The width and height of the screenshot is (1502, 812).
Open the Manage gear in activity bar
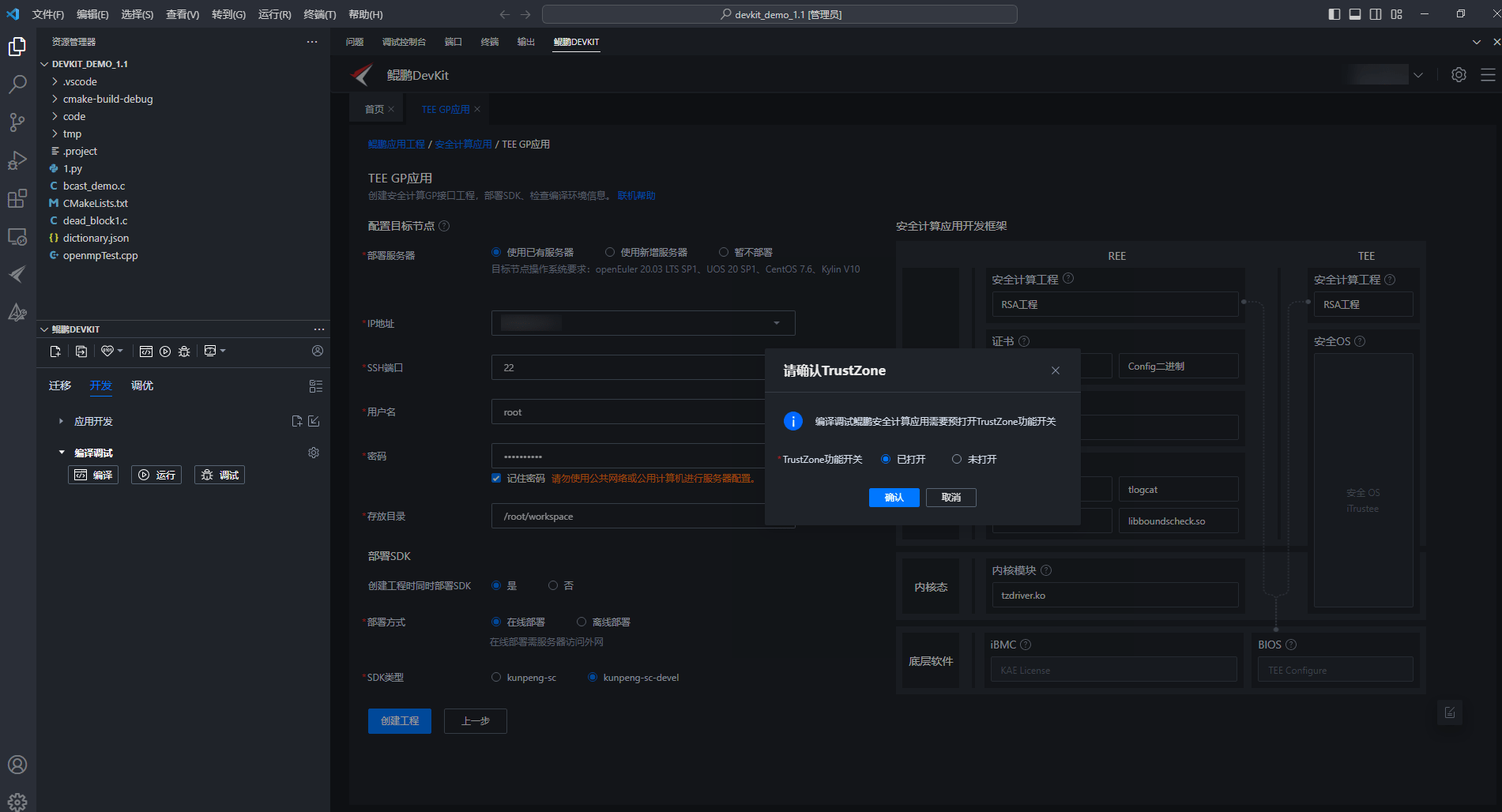(x=17, y=801)
